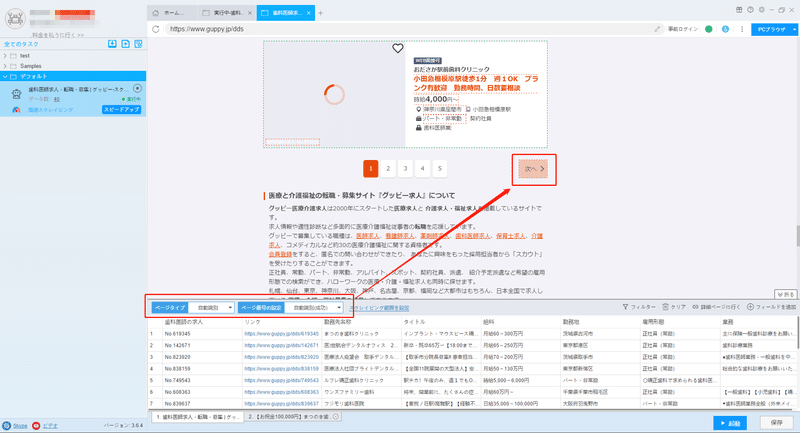Open the 料金を払うに行く link

pyautogui.click(x=58, y=35)
